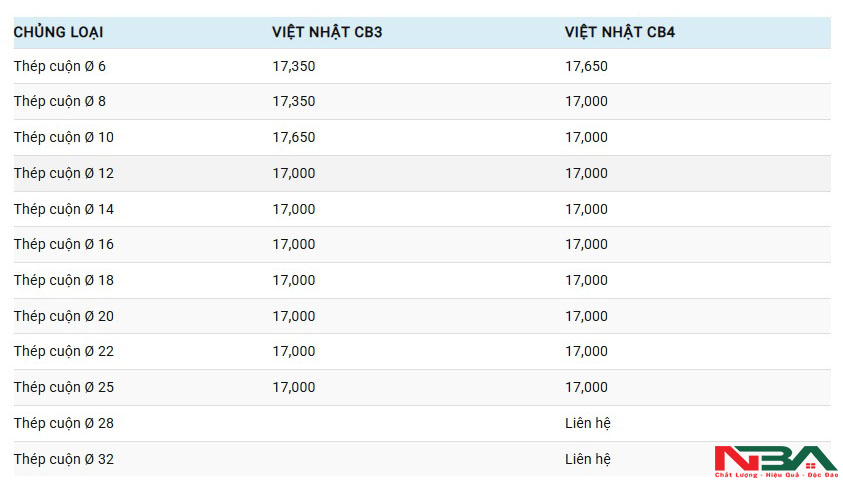Select the Thép cuộn Ø 32 row label
The width and height of the screenshot is (843, 483).
64,459
